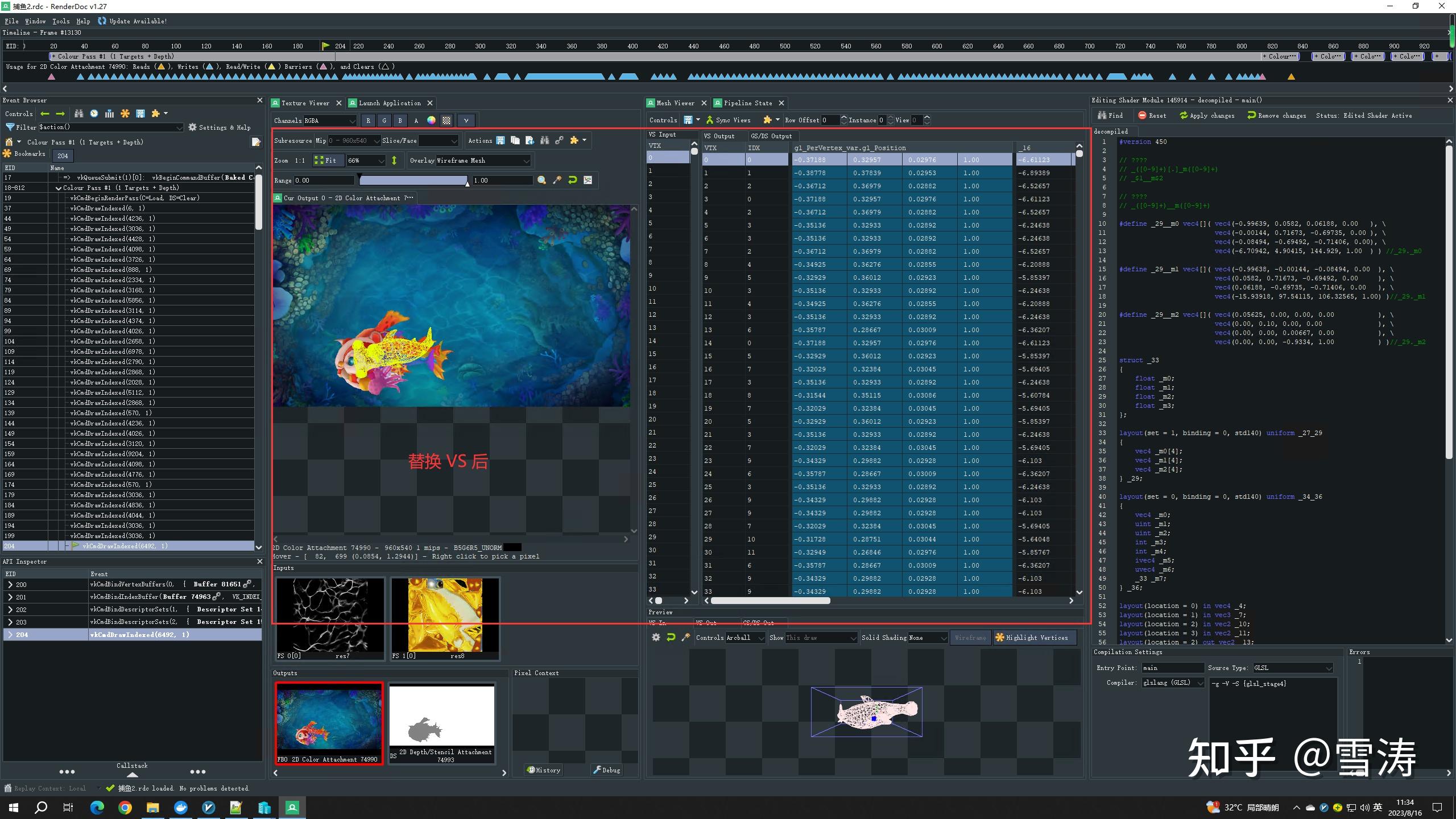The height and width of the screenshot is (819, 1456).
Task: Click the Debug button in Pixel Context
Action: 607,770
